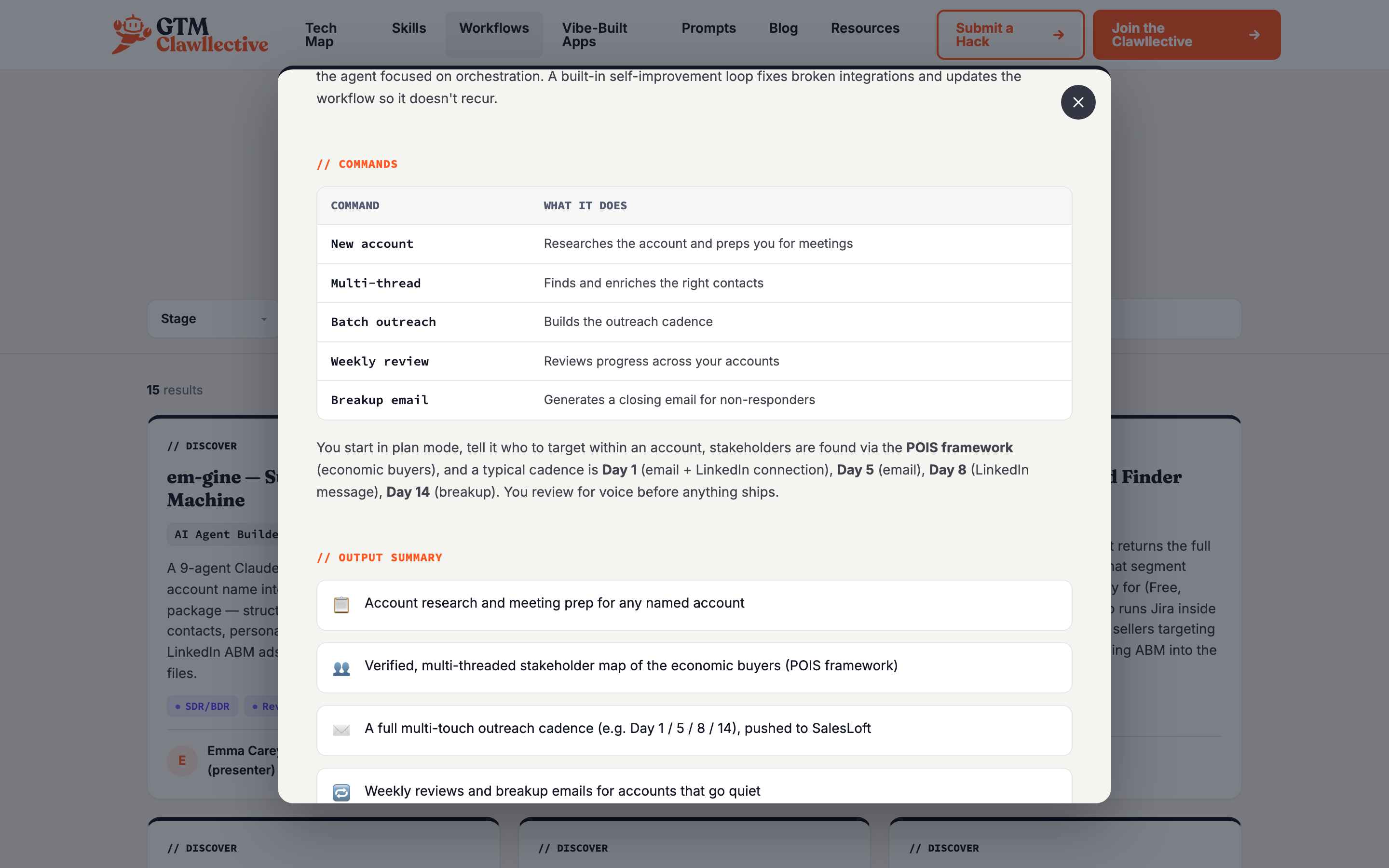
Task: Click the "Day 14" bold text in paragraph
Action: point(408,492)
